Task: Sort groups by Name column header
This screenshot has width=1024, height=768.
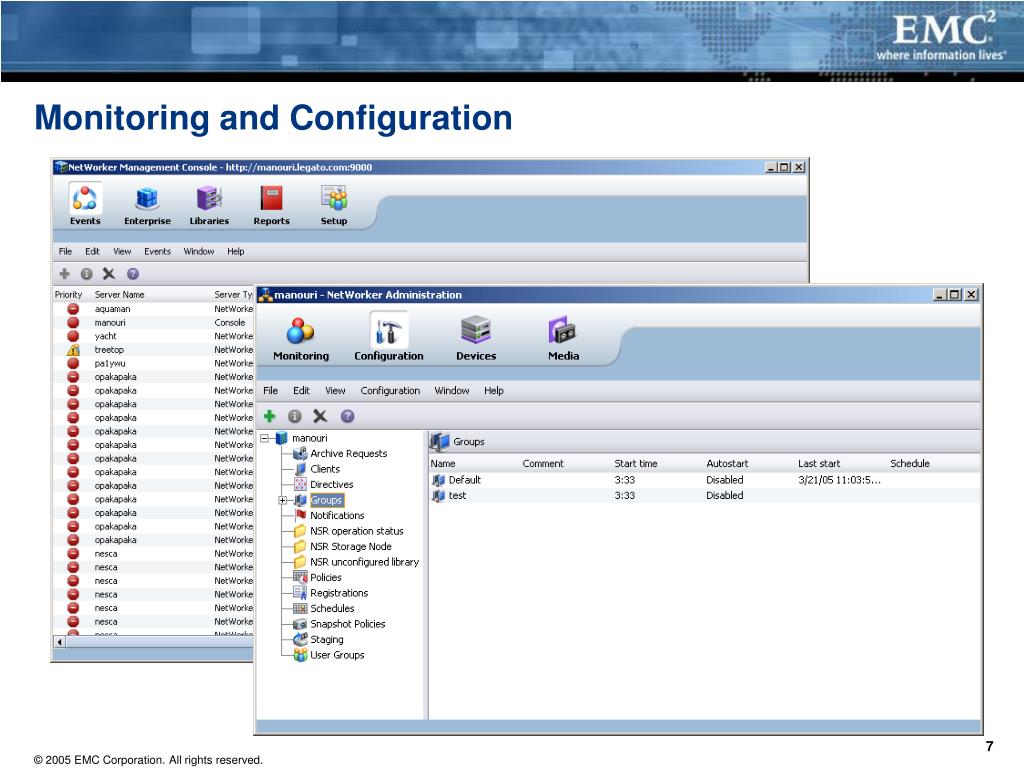Action: pyautogui.click(x=443, y=464)
